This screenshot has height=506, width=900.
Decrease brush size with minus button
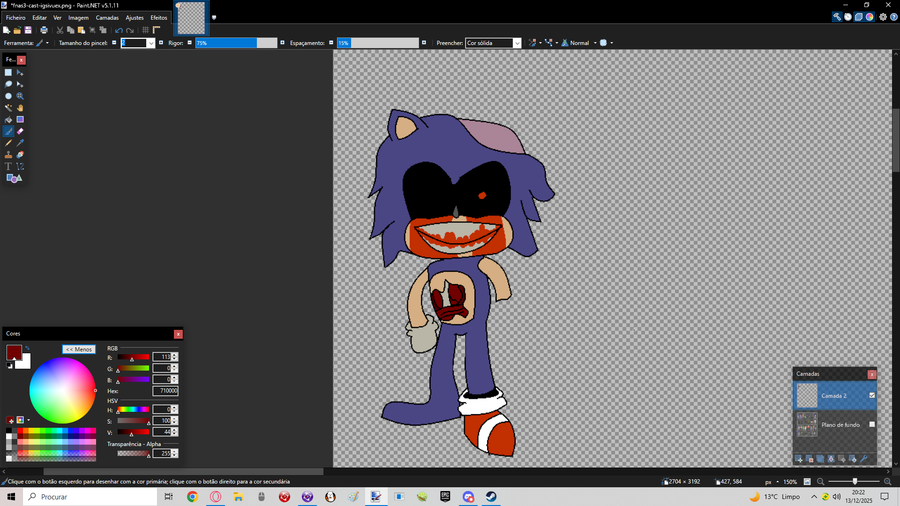[114, 43]
